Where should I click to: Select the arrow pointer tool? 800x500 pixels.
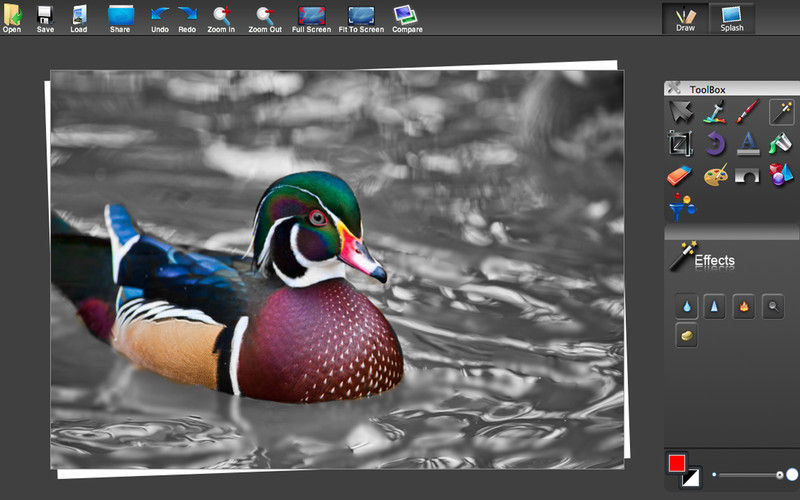(x=681, y=112)
